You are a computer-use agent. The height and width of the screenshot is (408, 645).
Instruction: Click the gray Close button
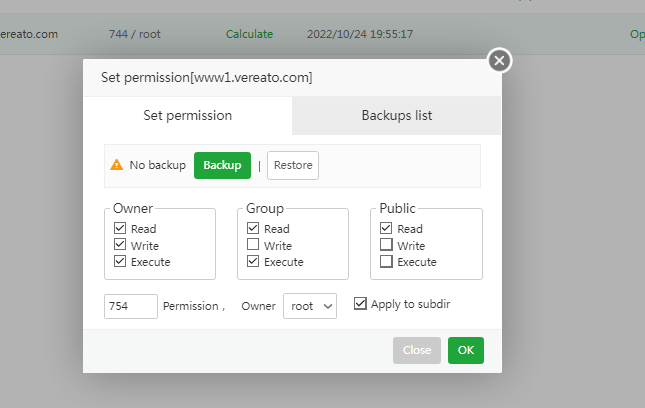417,350
